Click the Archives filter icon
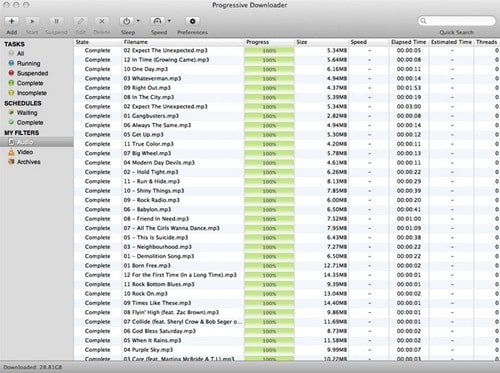The image size is (500, 373). click(11, 162)
